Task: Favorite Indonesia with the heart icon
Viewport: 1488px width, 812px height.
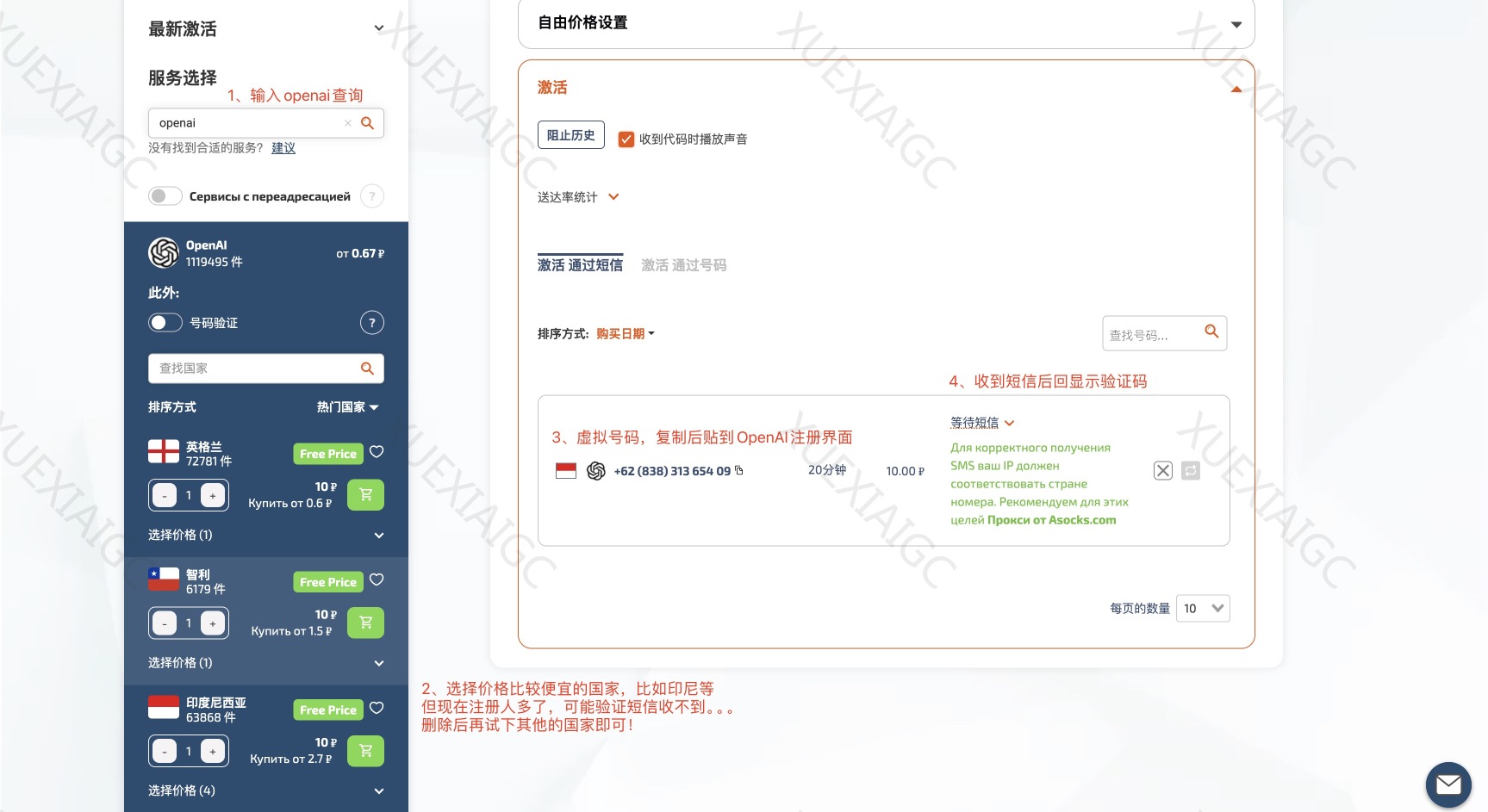Action: point(377,708)
